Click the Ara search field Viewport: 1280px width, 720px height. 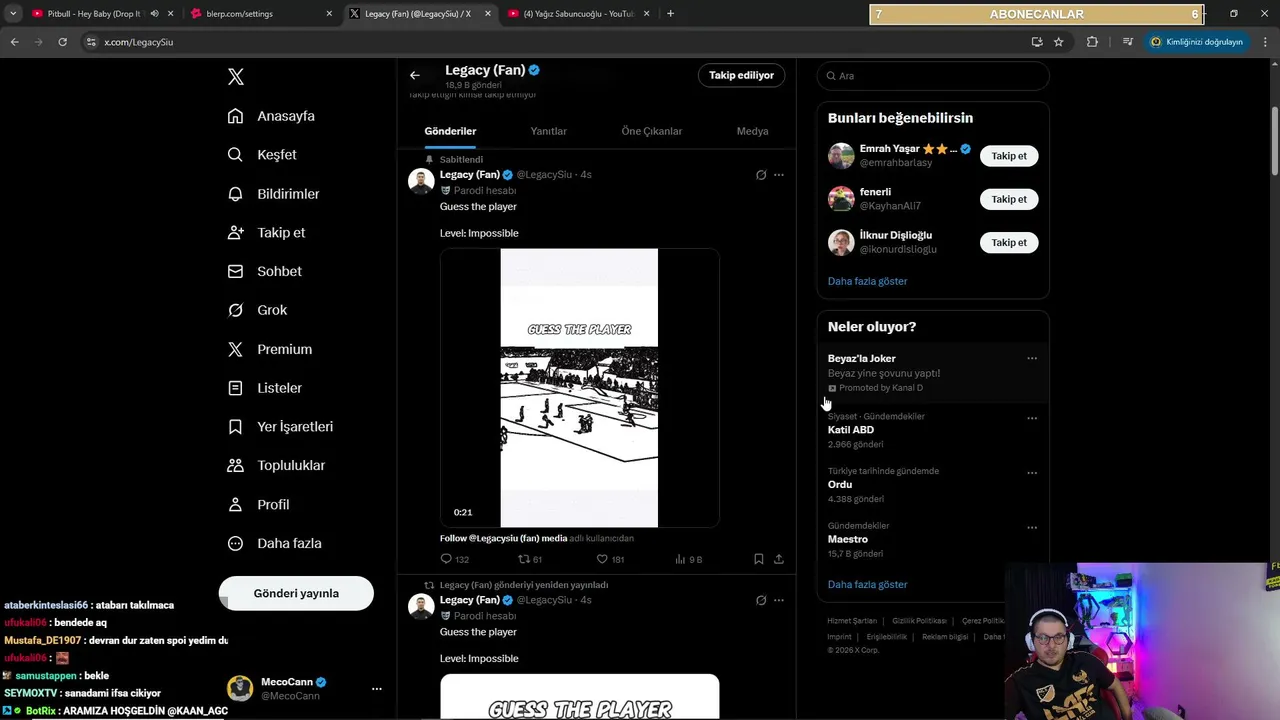tap(933, 76)
